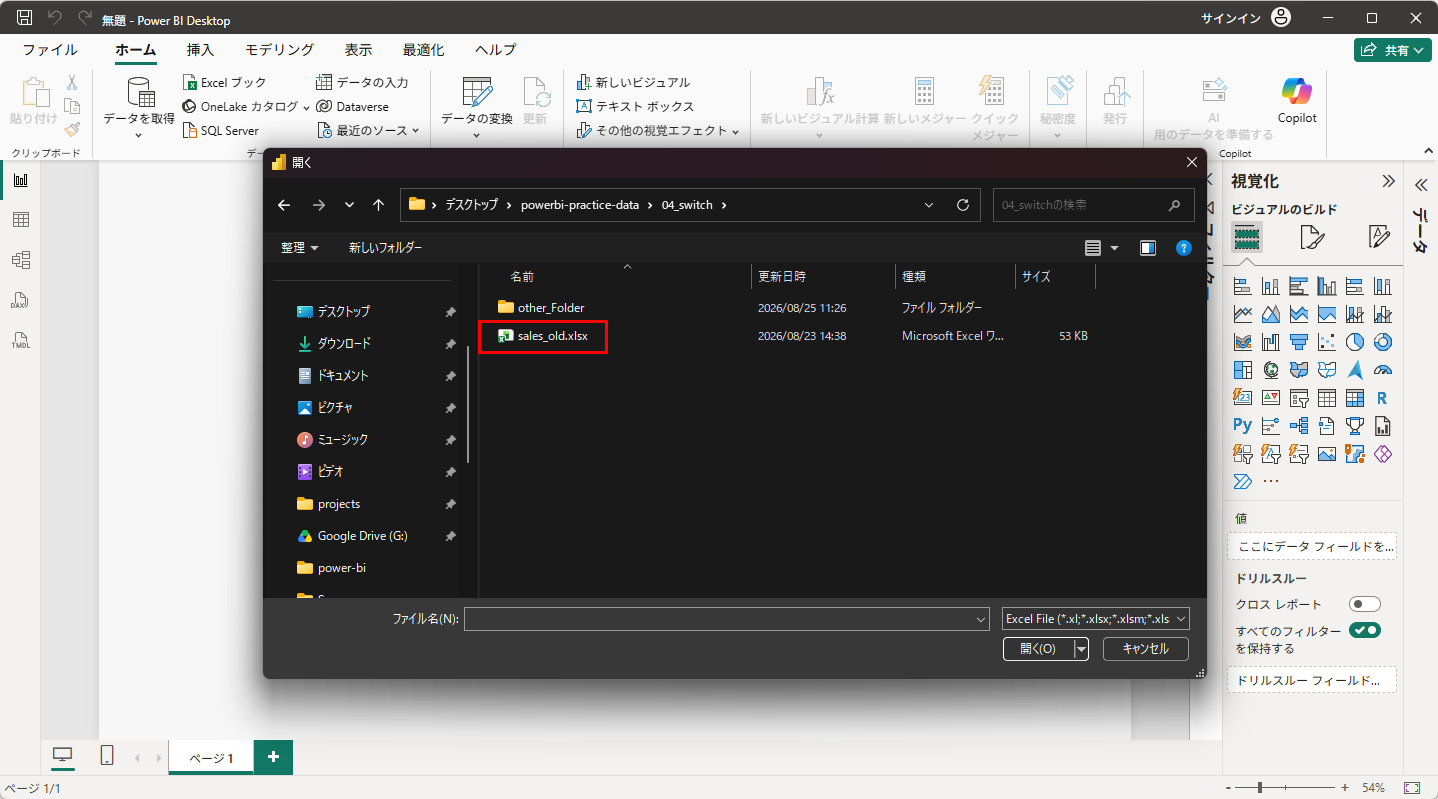Open DAX query view in left sidebar
The height and width of the screenshot is (799, 1438).
(x=20, y=300)
